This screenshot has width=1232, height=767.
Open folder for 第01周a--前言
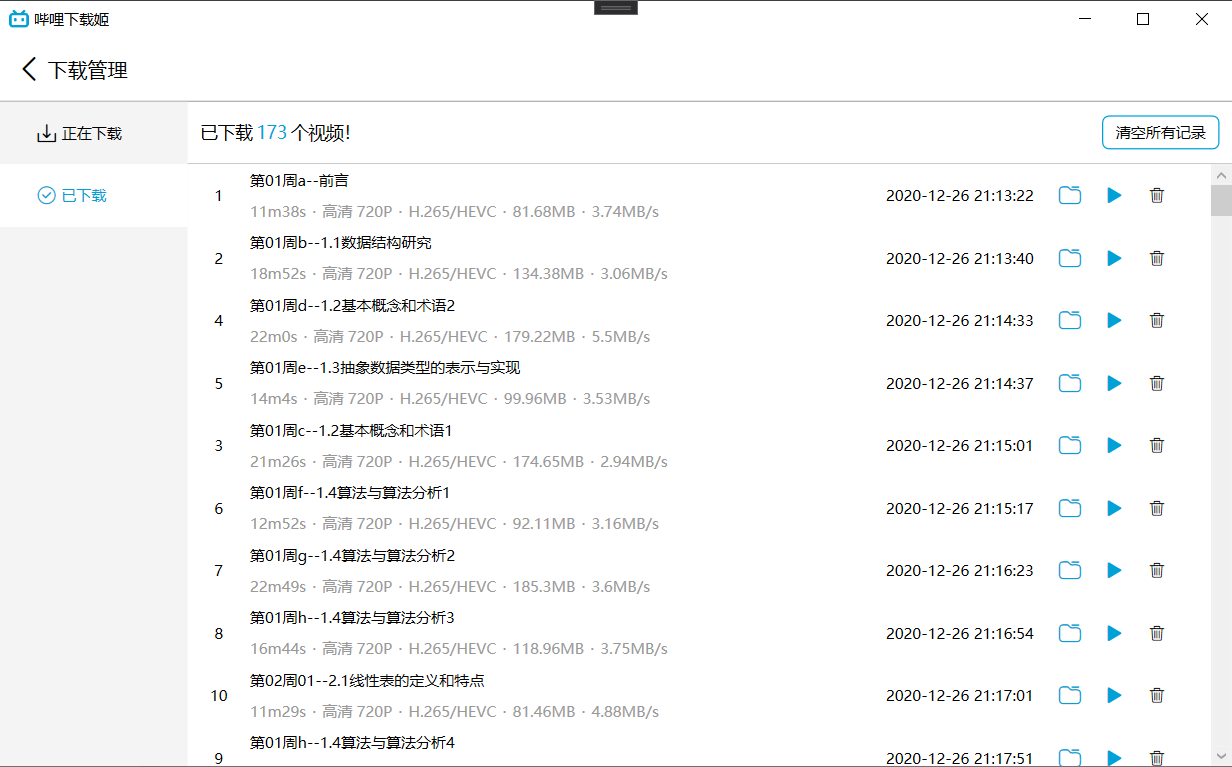coord(1070,195)
